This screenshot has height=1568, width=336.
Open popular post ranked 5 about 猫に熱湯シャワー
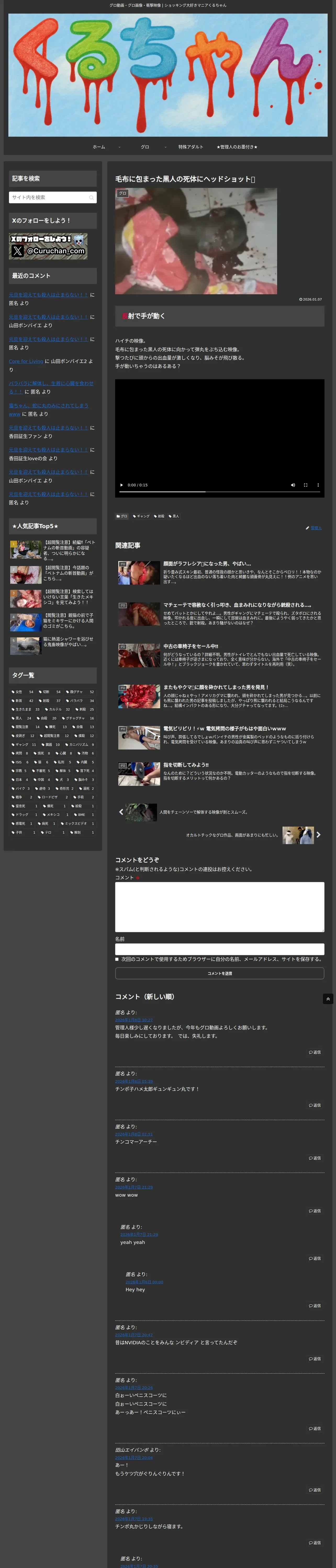[x=52, y=646]
